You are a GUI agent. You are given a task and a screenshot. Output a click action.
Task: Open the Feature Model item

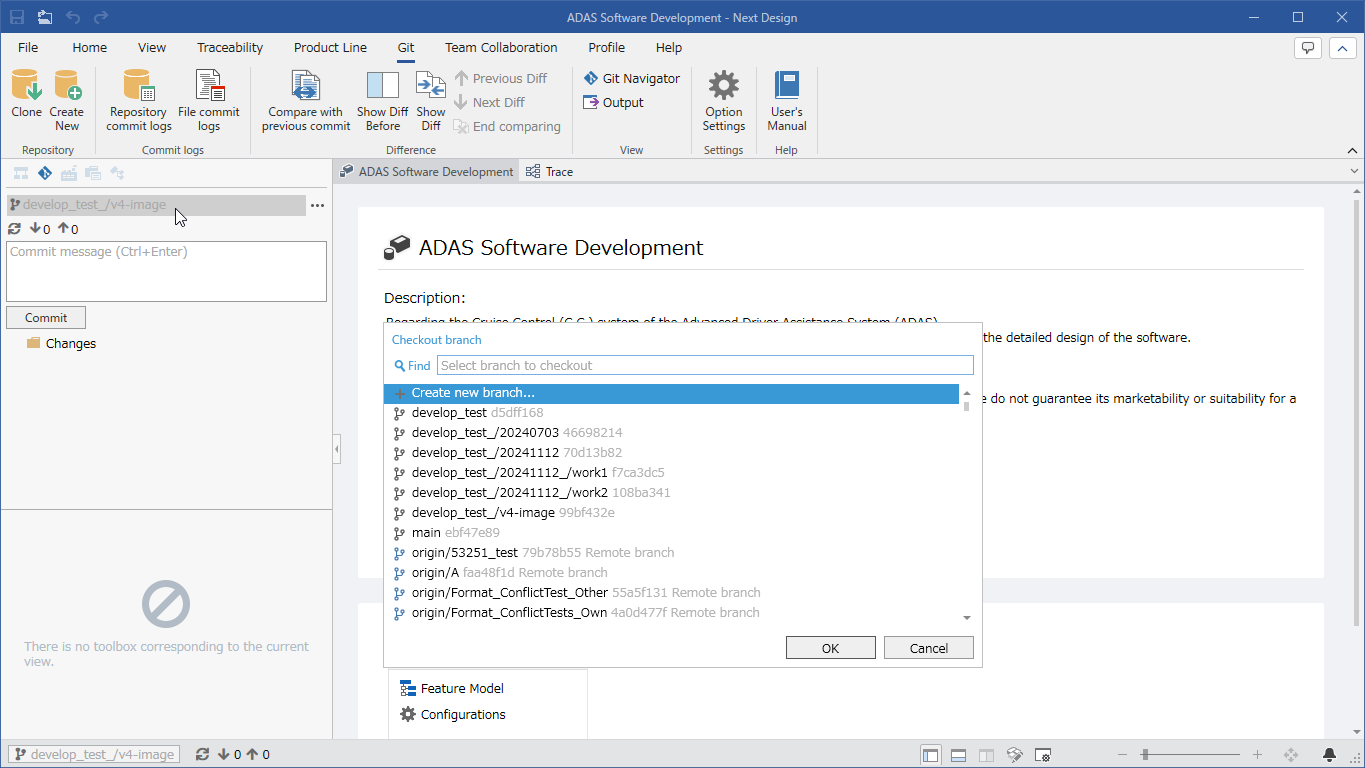tap(452, 688)
